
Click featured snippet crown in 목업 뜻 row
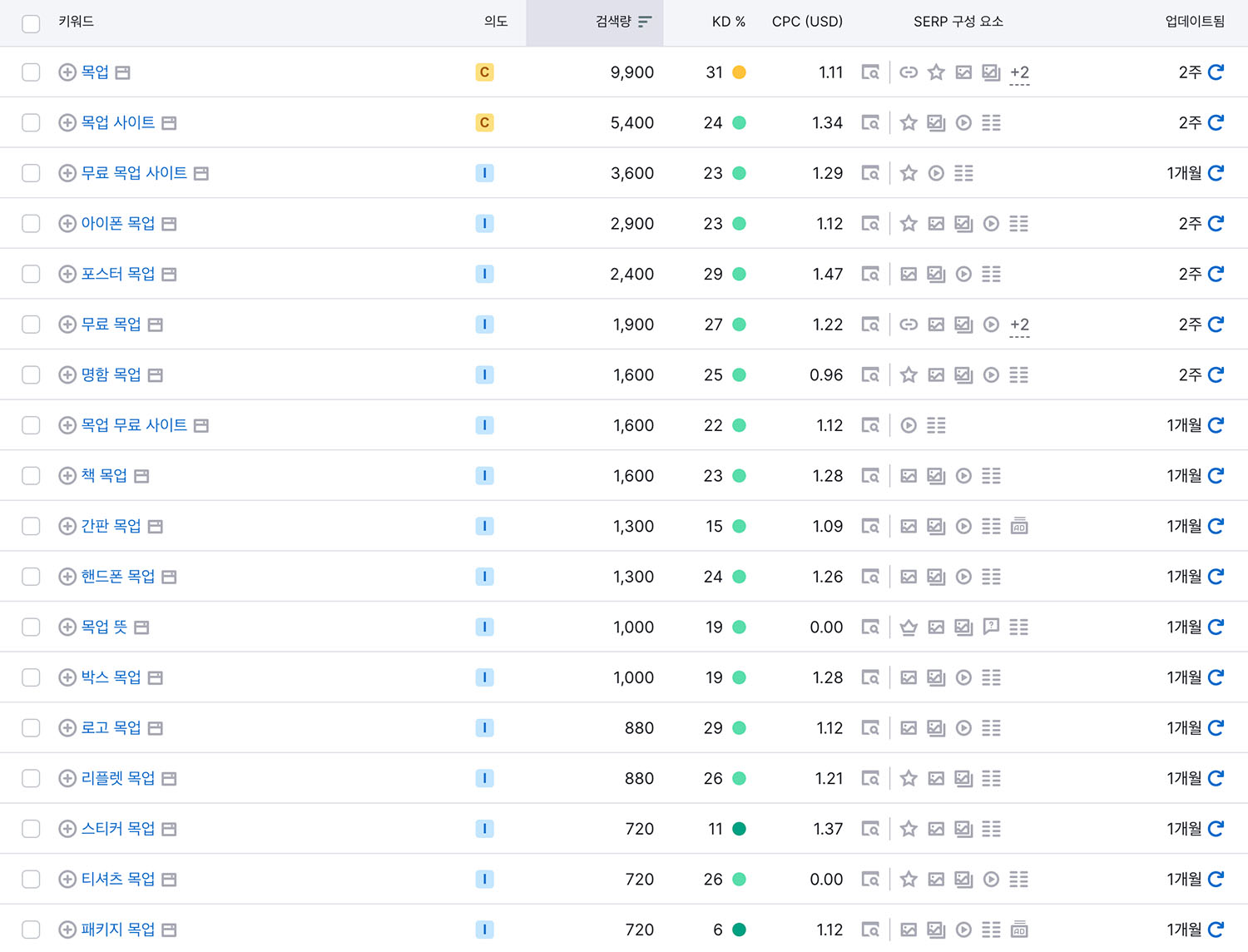click(909, 627)
